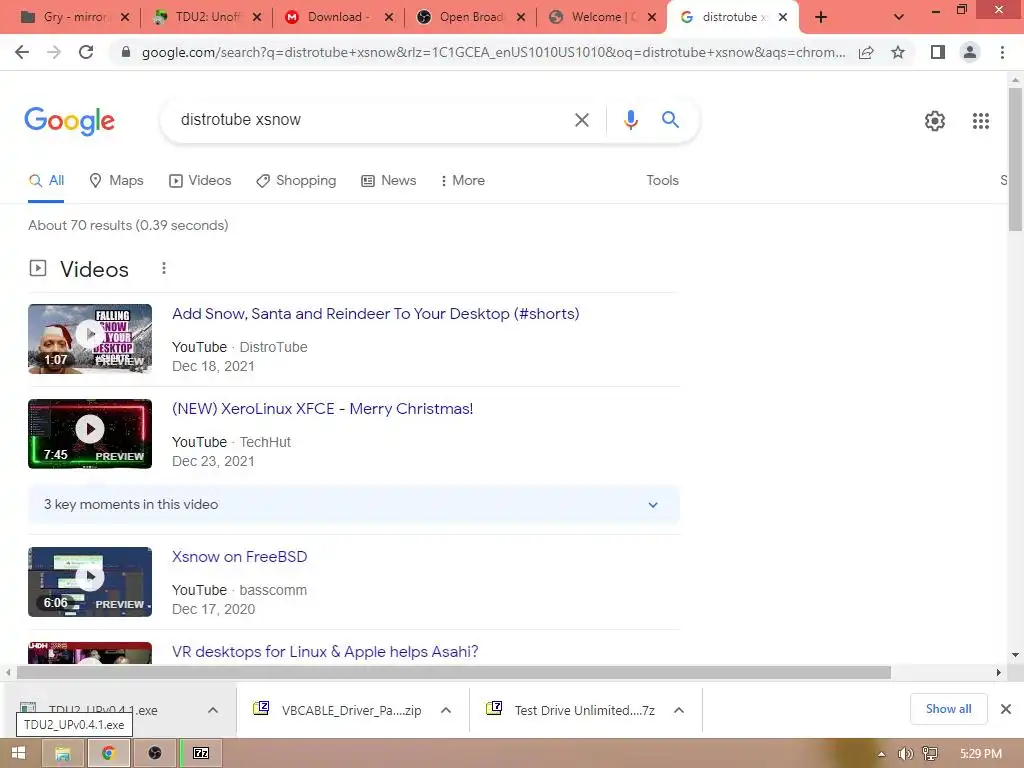
Task: Open options for TDU2_UPv0.4.1.exe download
Action: tap(213, 710)
